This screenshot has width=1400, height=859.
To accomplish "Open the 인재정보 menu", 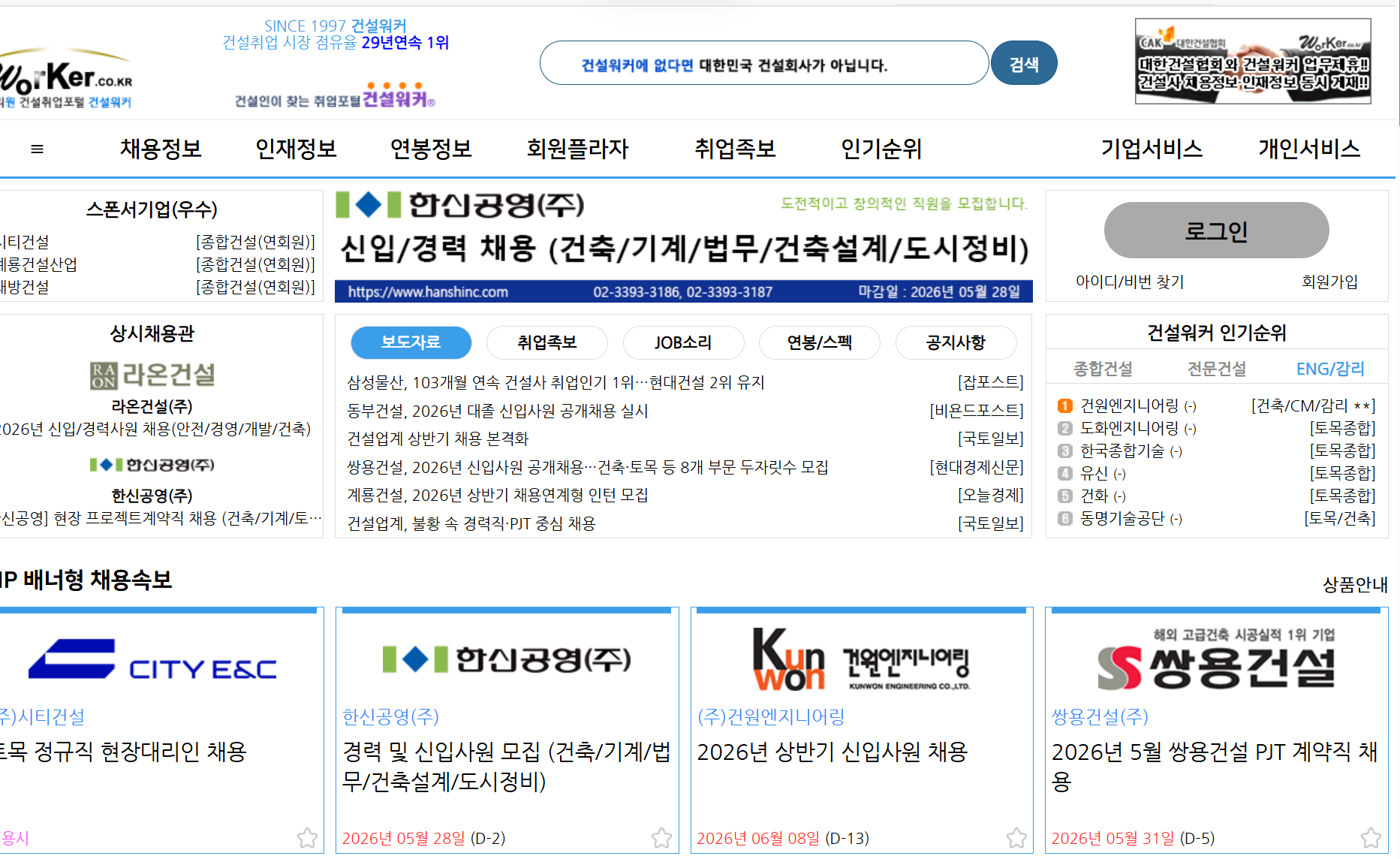I will (296, 149).
